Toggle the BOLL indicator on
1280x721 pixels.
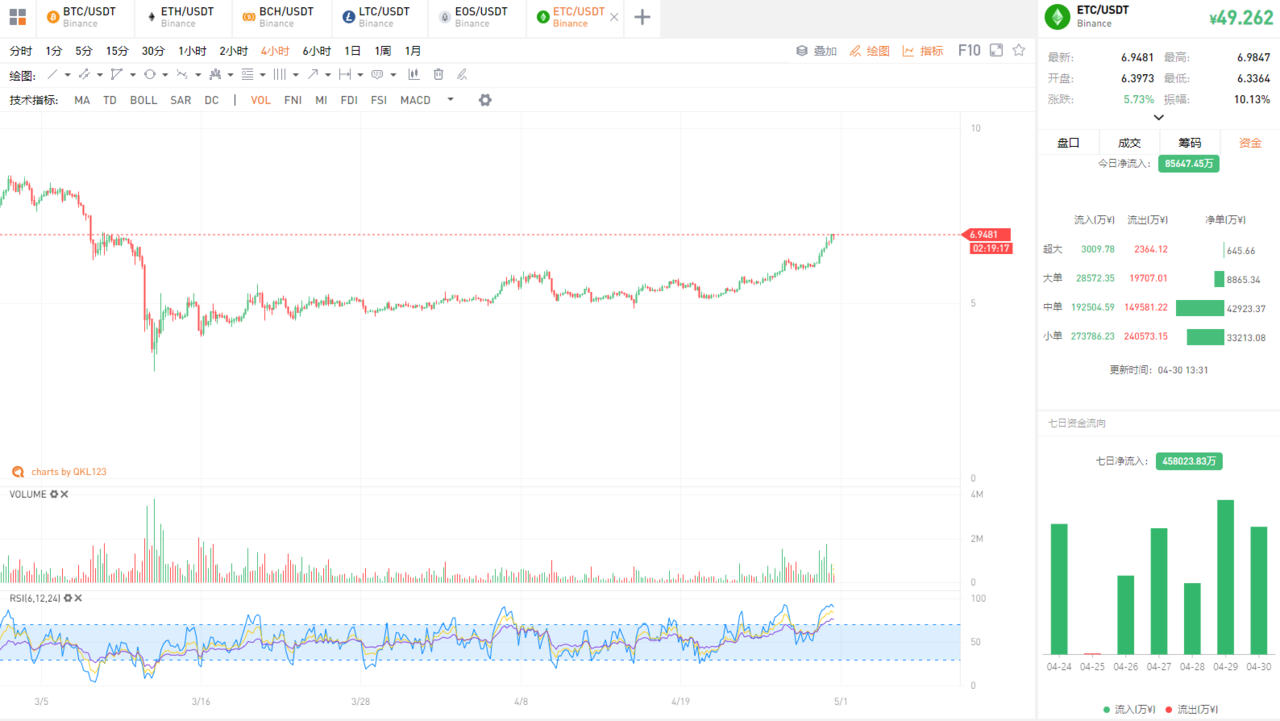point(143,100)
